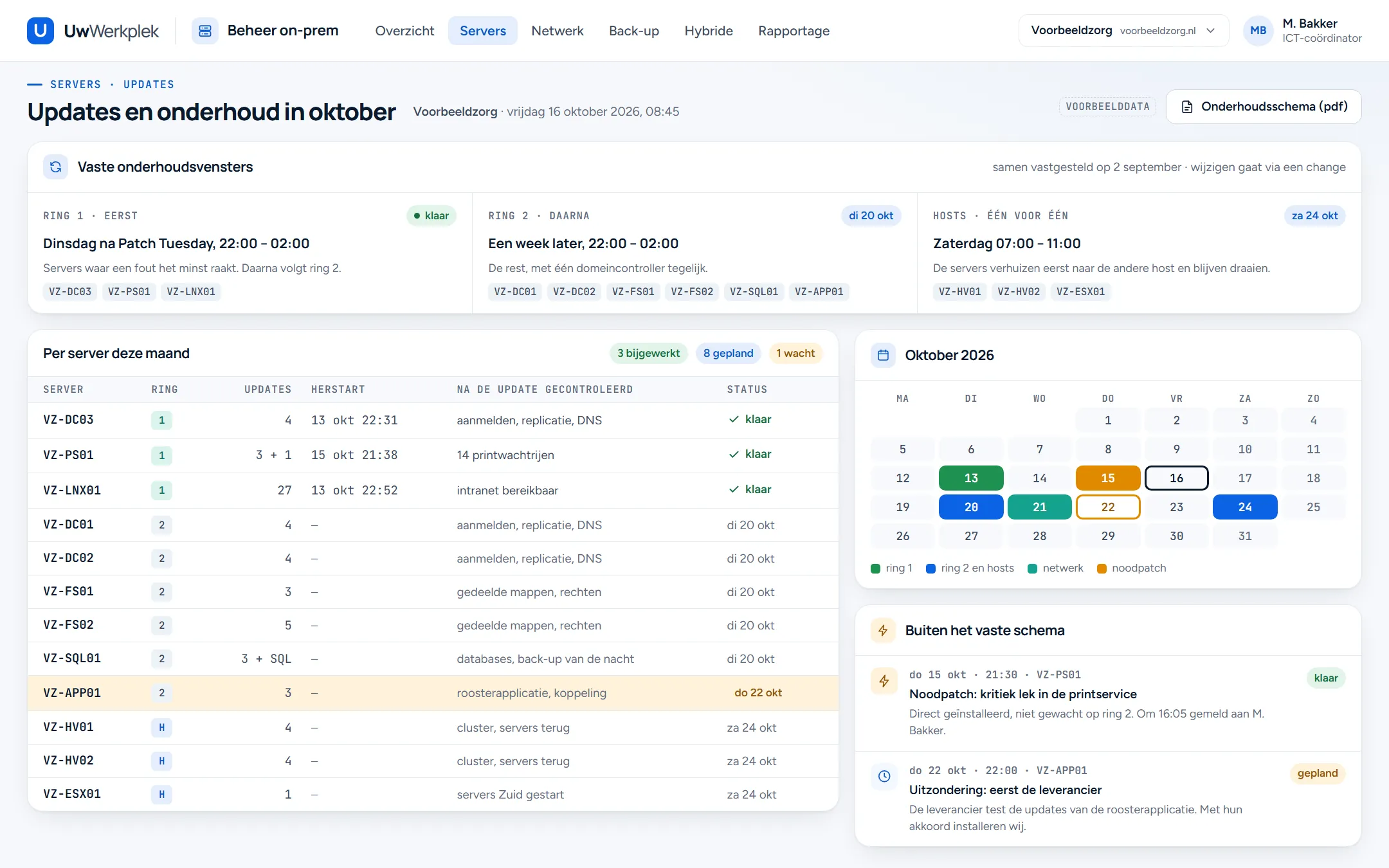Expand the Voorbeeldzorg organisation dropdown
This screenshot has height=868, width=1389.
(1123, 30)
